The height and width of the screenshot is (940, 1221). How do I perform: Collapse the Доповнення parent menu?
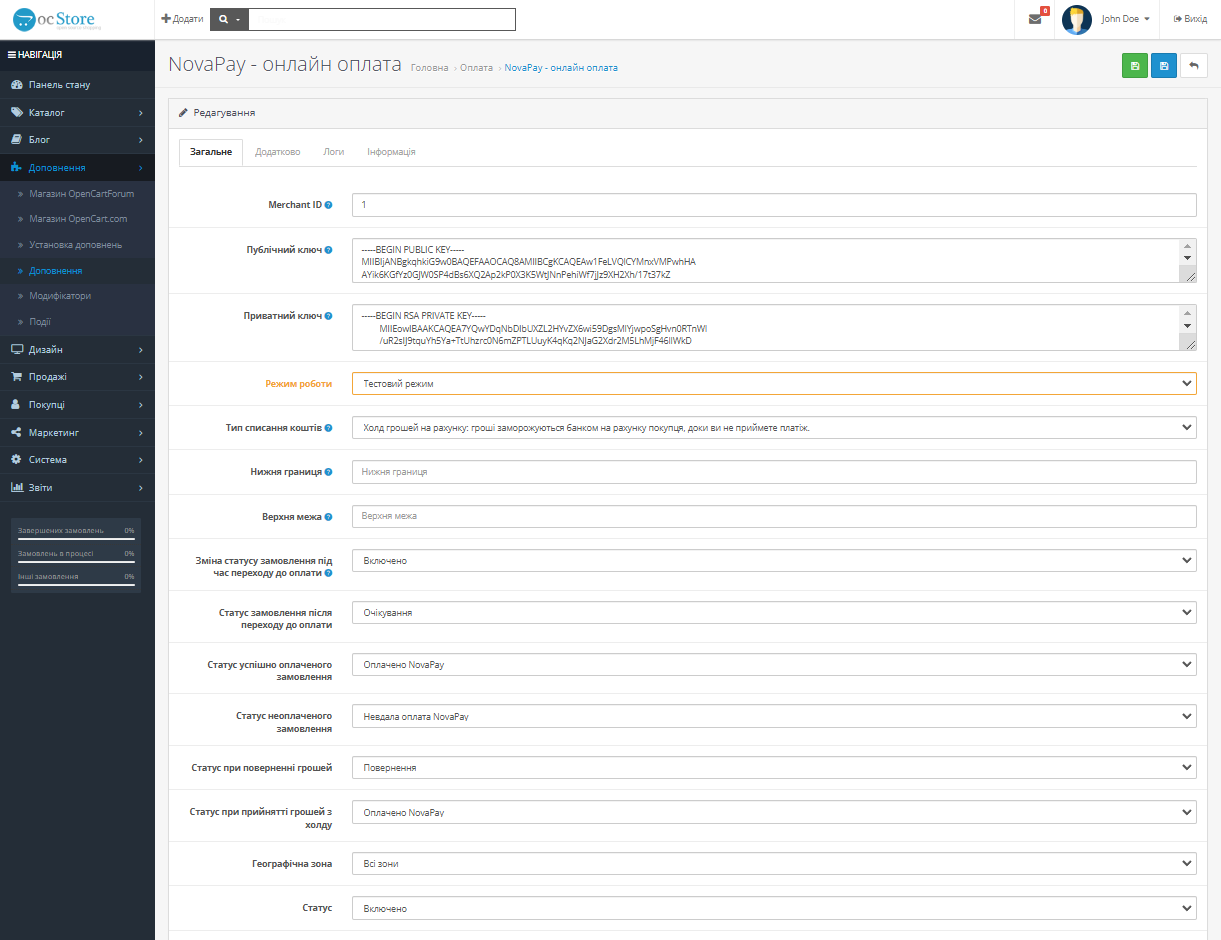coord(77,167)
